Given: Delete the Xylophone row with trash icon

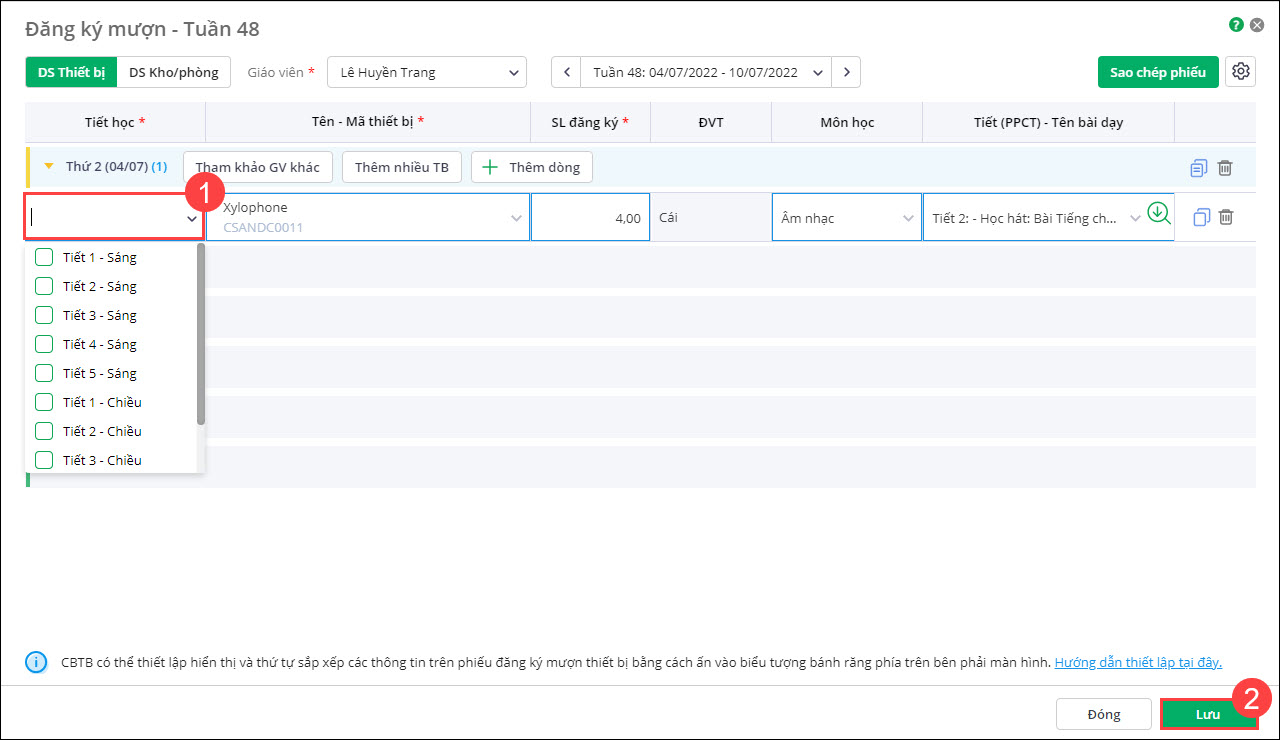Looking at the screenshot, I should 1226,217.
